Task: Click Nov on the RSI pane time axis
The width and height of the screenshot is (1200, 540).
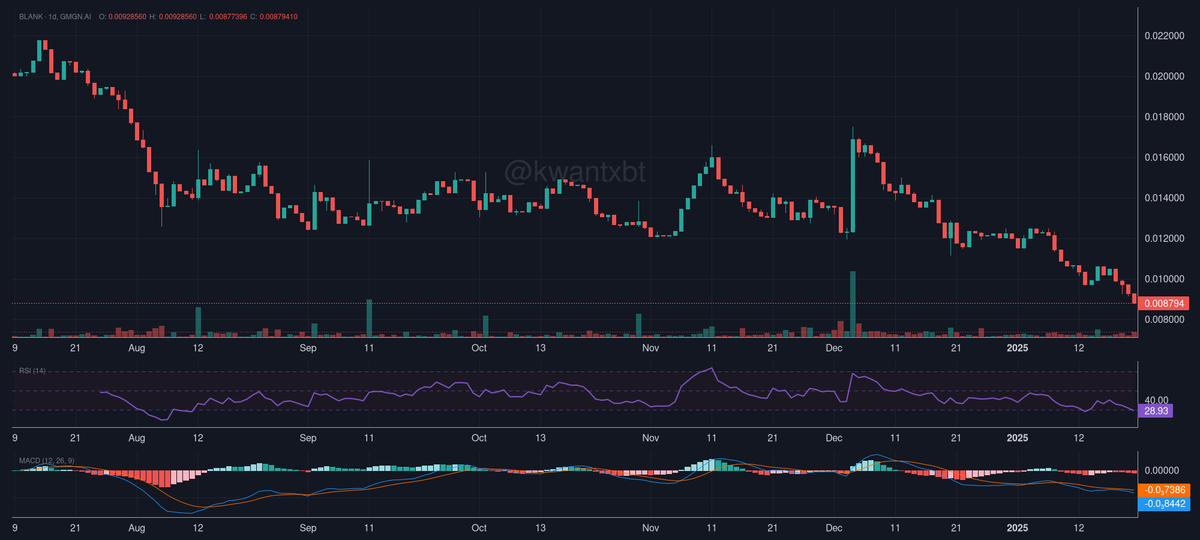Action: pyautogui.click(x=651, y=439)
